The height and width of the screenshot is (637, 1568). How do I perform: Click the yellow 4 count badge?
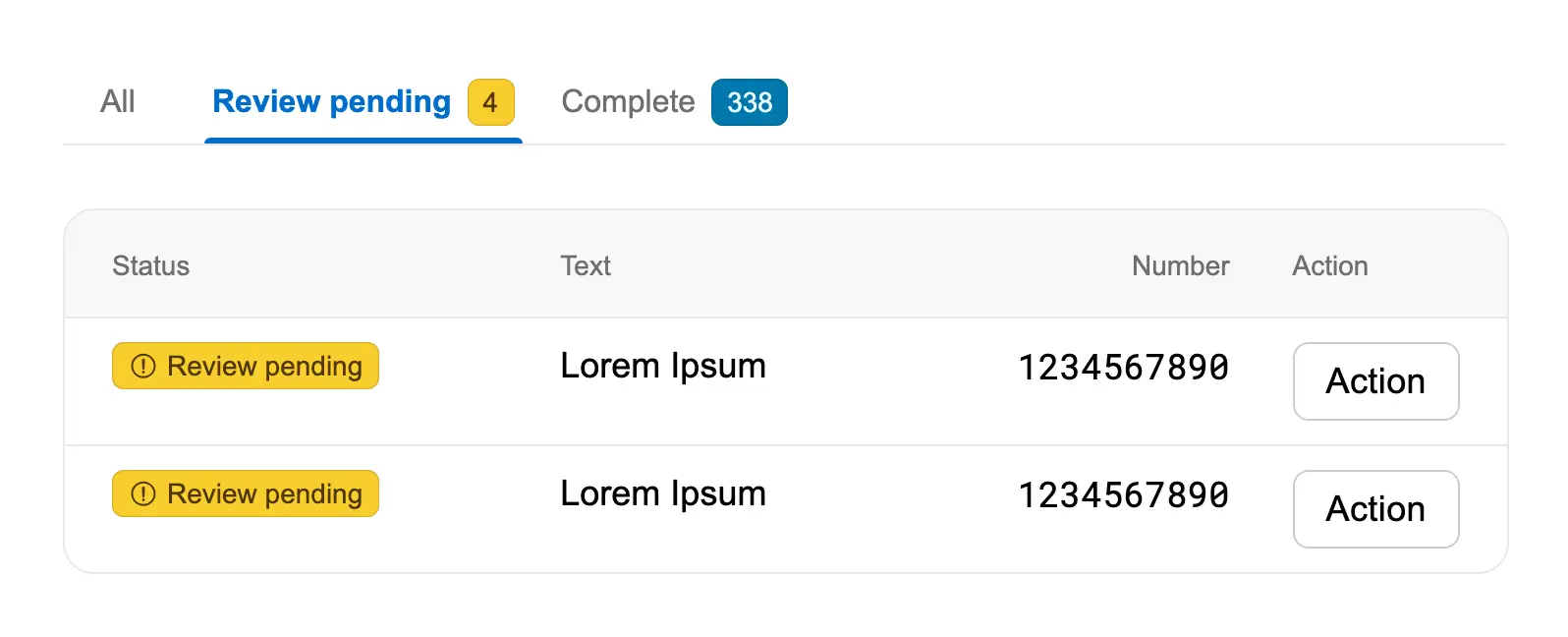490,102
